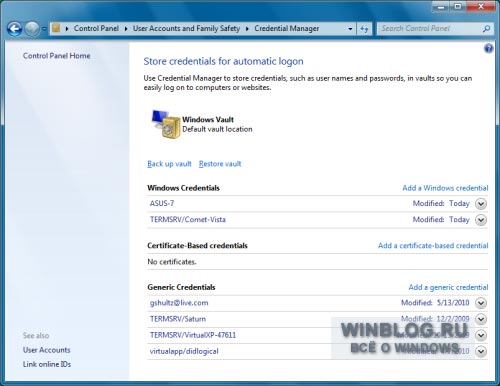Select User Accounts and Family Safety breadcrumb
The width and height of the screenshot is (500, 386).
click(186, 29)
